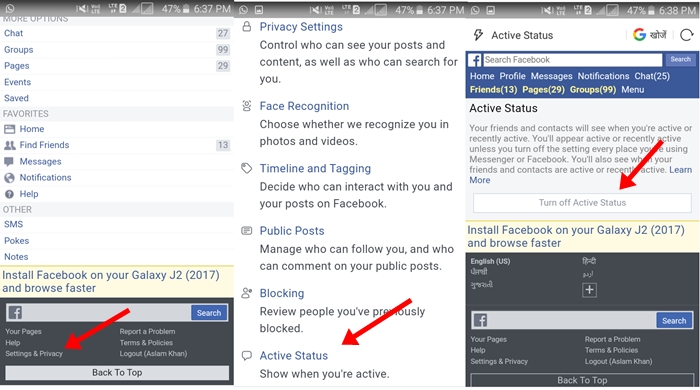
Task: Open Blocking settings
Action: 282,293
